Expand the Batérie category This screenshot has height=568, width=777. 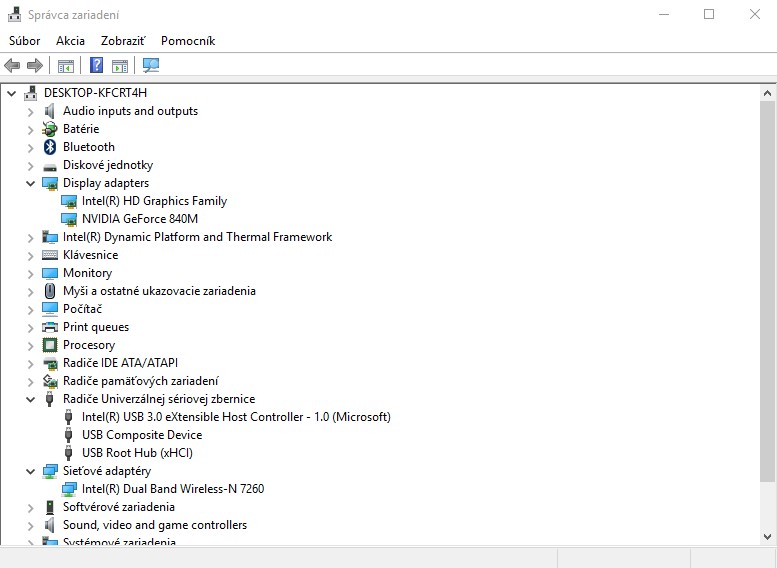31,130
